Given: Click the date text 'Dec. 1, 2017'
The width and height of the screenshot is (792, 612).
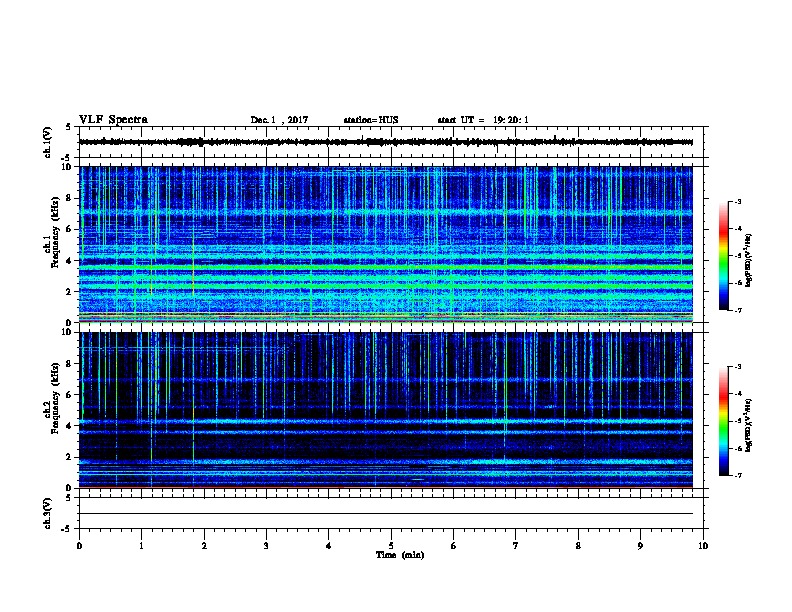Looking at the screenshot, I should click(x=279, y=120).
